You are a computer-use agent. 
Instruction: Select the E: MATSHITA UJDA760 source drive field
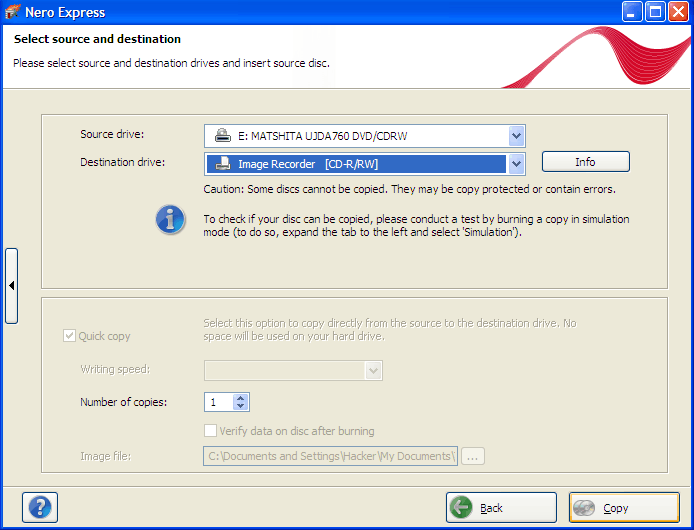pos(365,136)
